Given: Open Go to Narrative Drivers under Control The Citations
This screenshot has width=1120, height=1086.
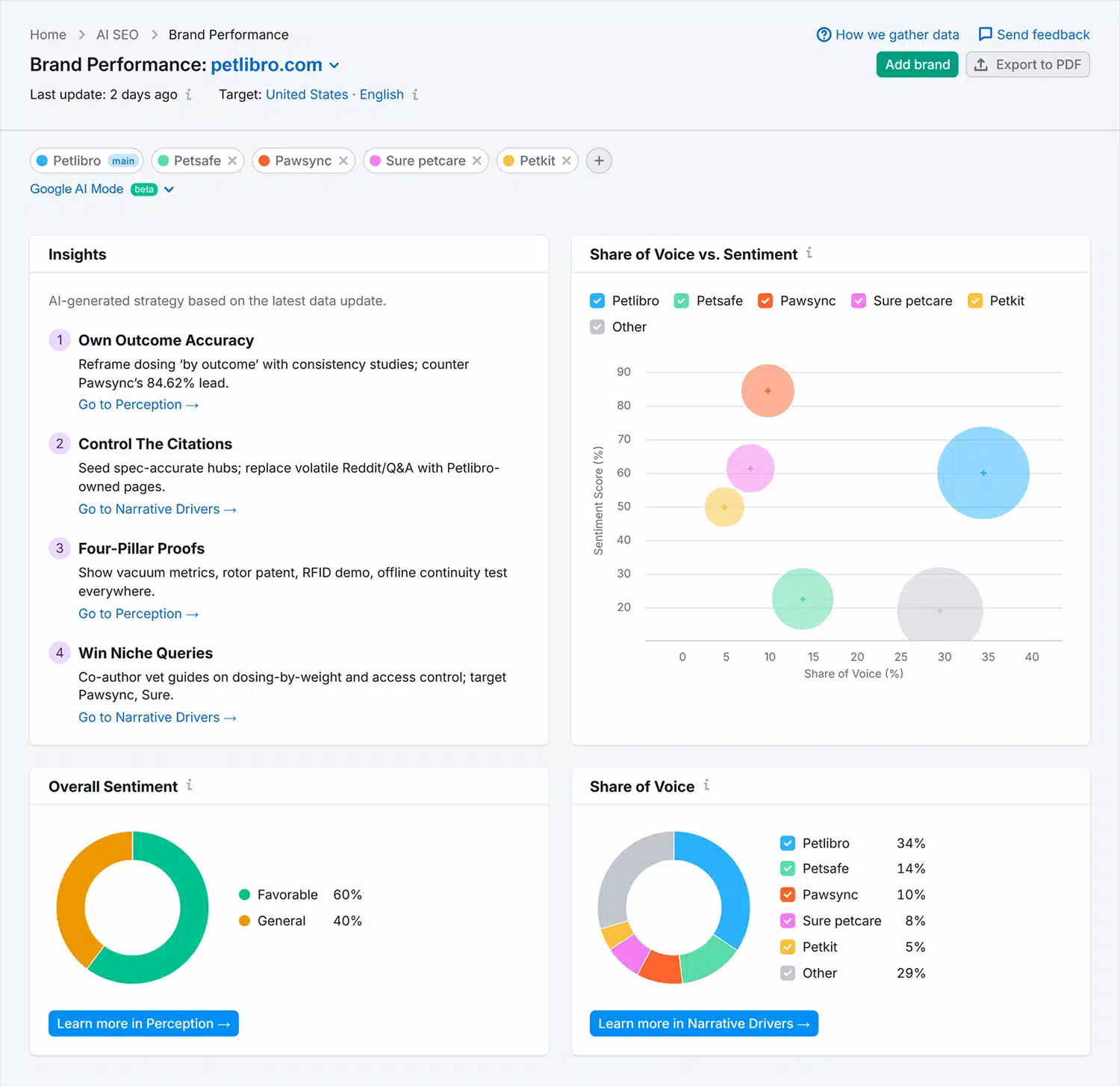Looking at the screenshot, I should tap(158, 509).
